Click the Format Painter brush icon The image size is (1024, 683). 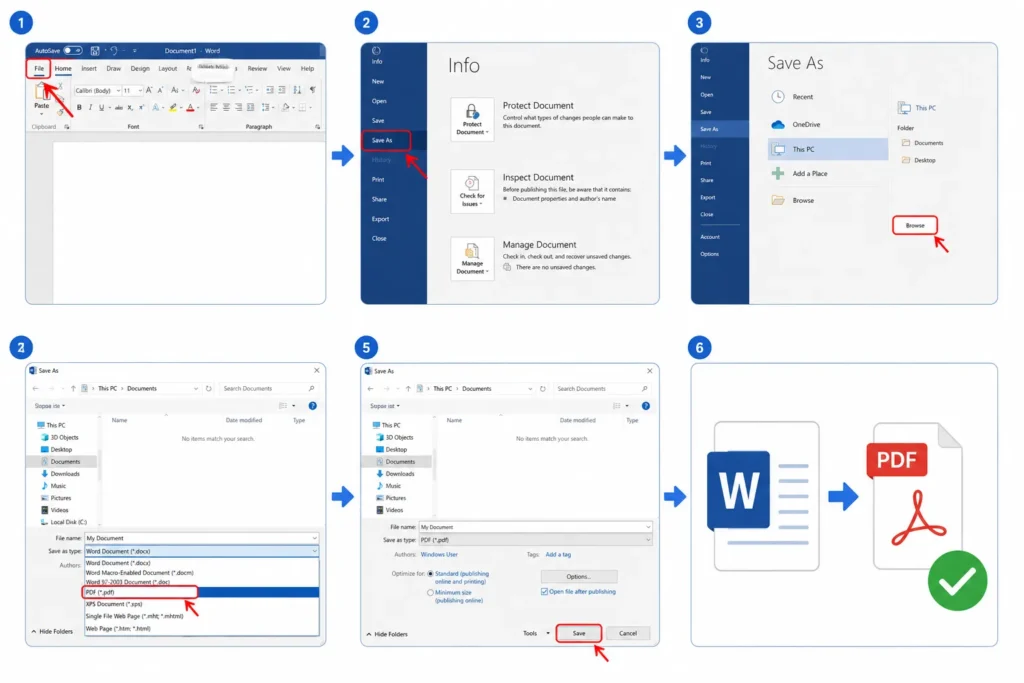point(60,112)
